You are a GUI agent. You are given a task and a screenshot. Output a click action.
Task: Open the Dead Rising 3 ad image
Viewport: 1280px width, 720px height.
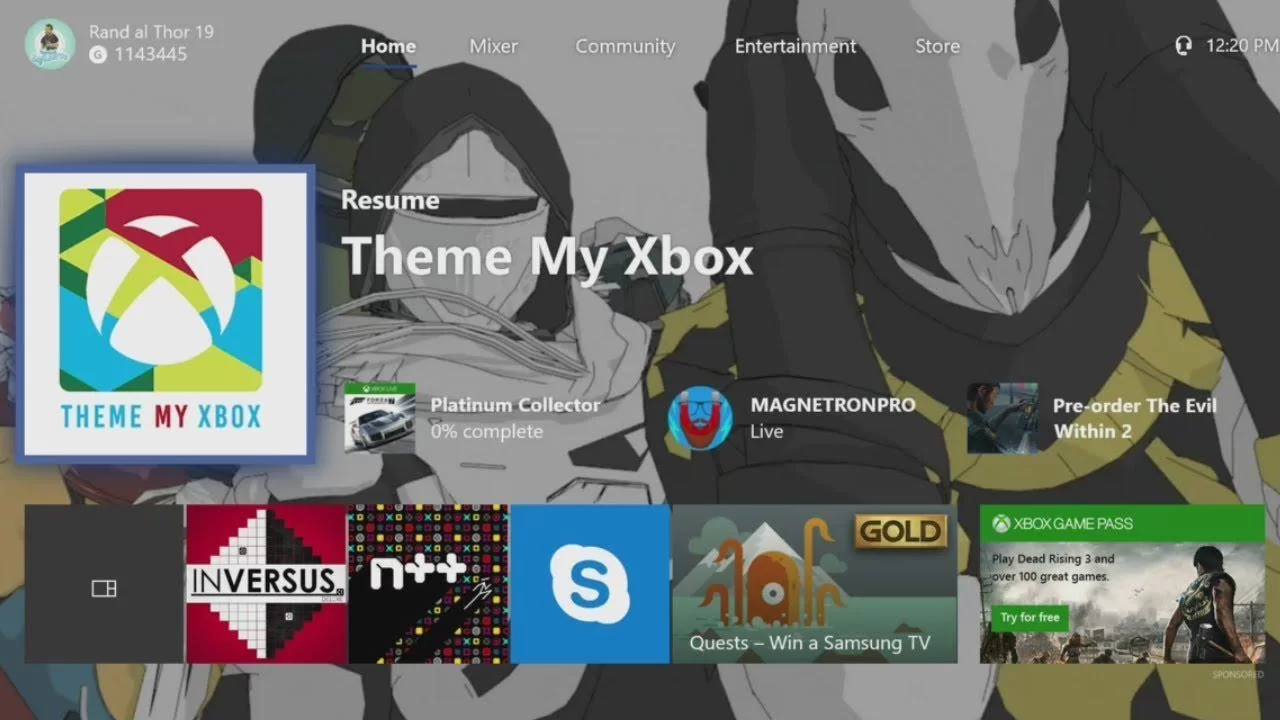(x=1122, y=602)
